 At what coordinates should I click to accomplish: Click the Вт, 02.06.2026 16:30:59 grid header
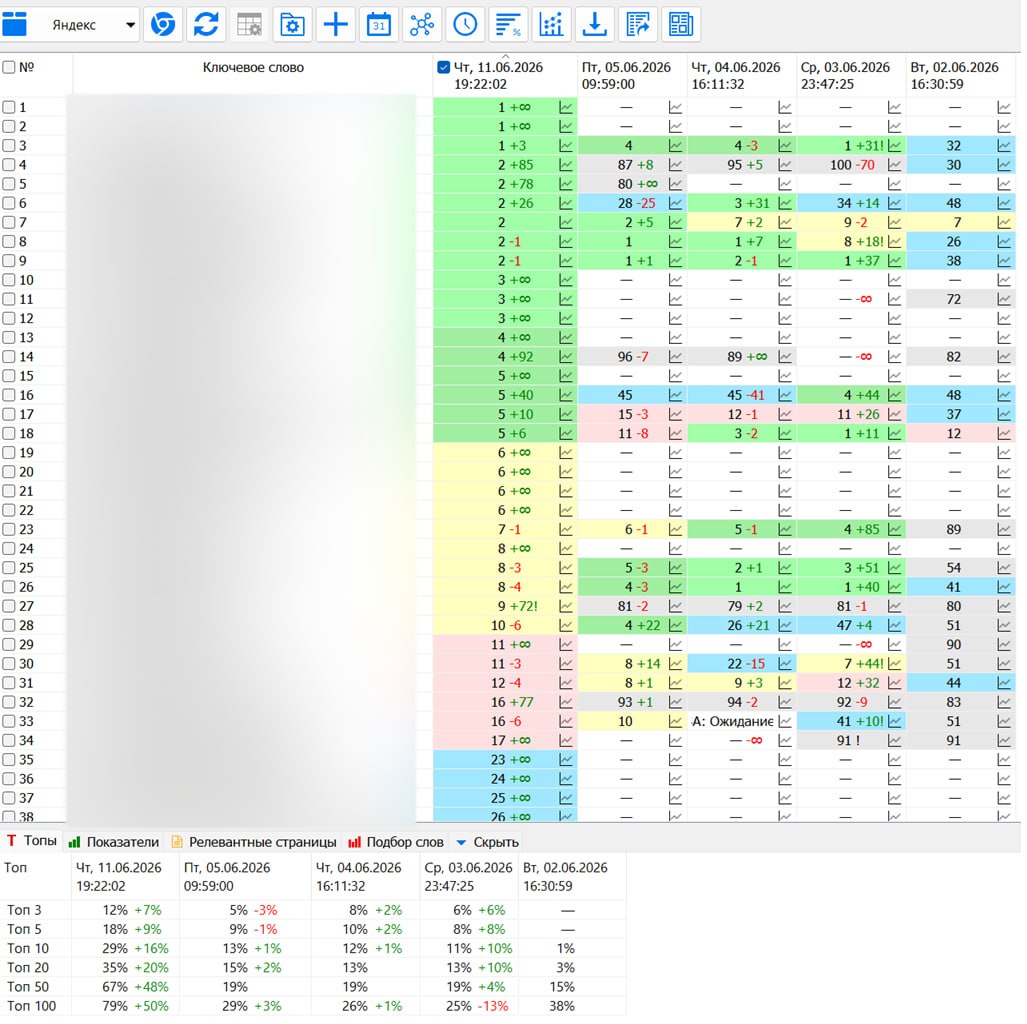(960, 75)
